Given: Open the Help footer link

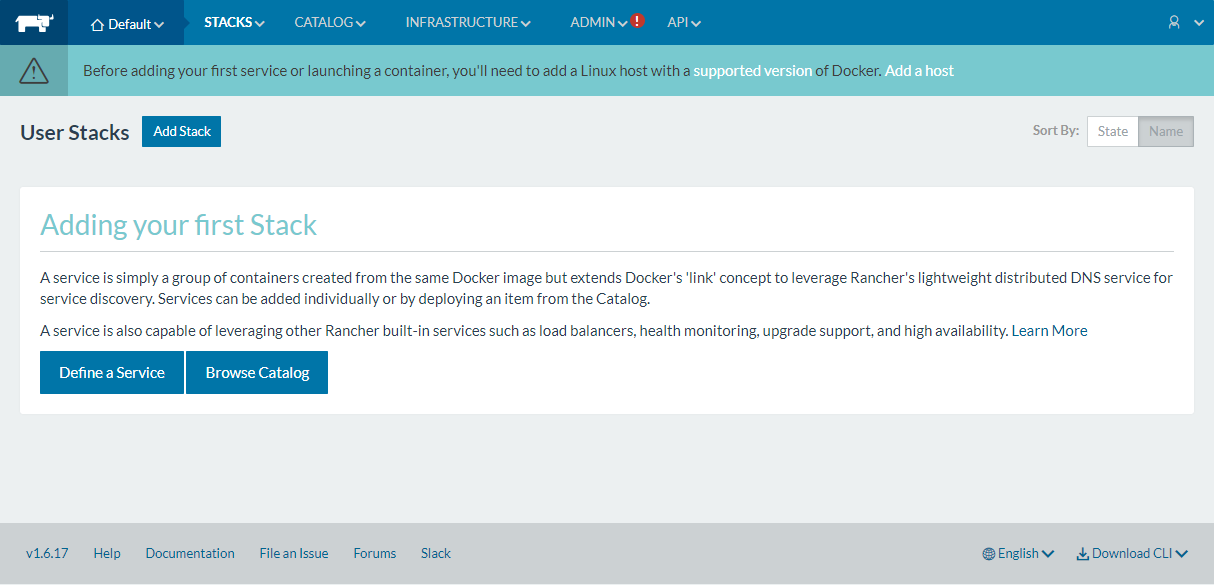Looking at the screenshot, I should [x=107, y=553].
